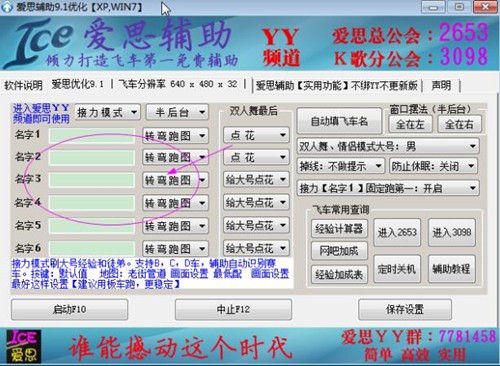
Task: Open the 声明 tab
Action: tap(441, 86)
